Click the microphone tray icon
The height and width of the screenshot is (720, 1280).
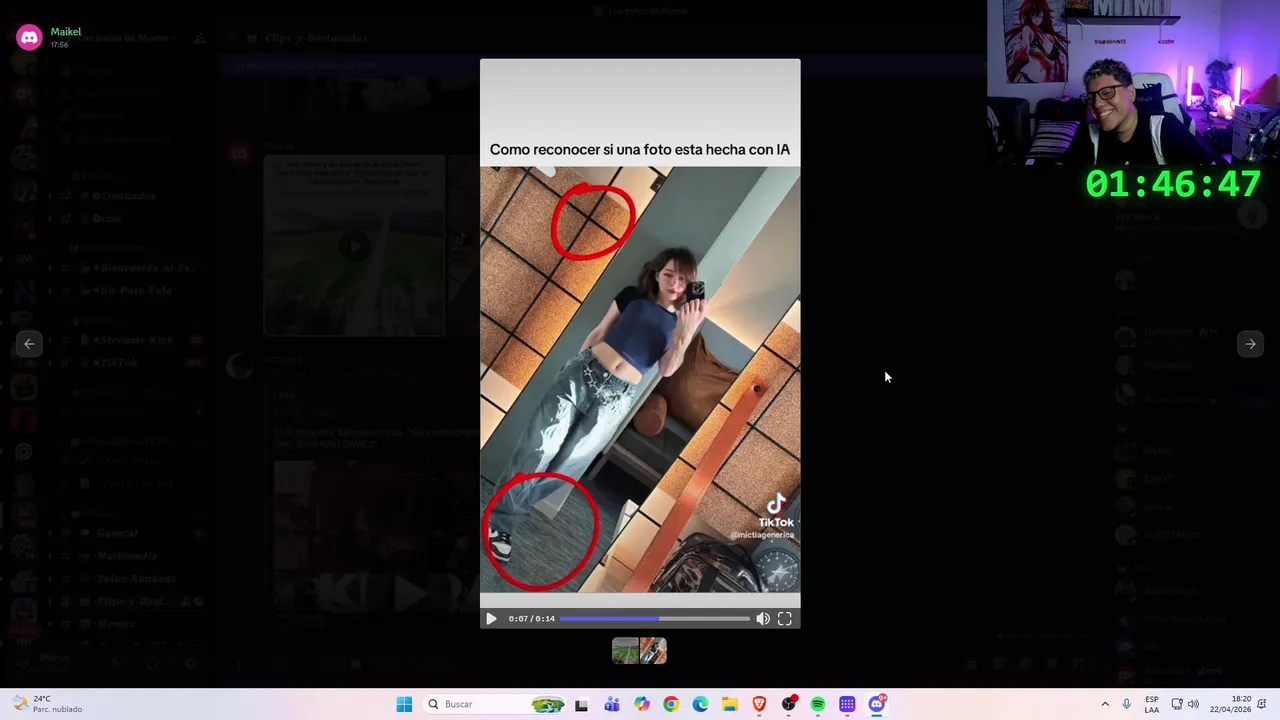1127,704
